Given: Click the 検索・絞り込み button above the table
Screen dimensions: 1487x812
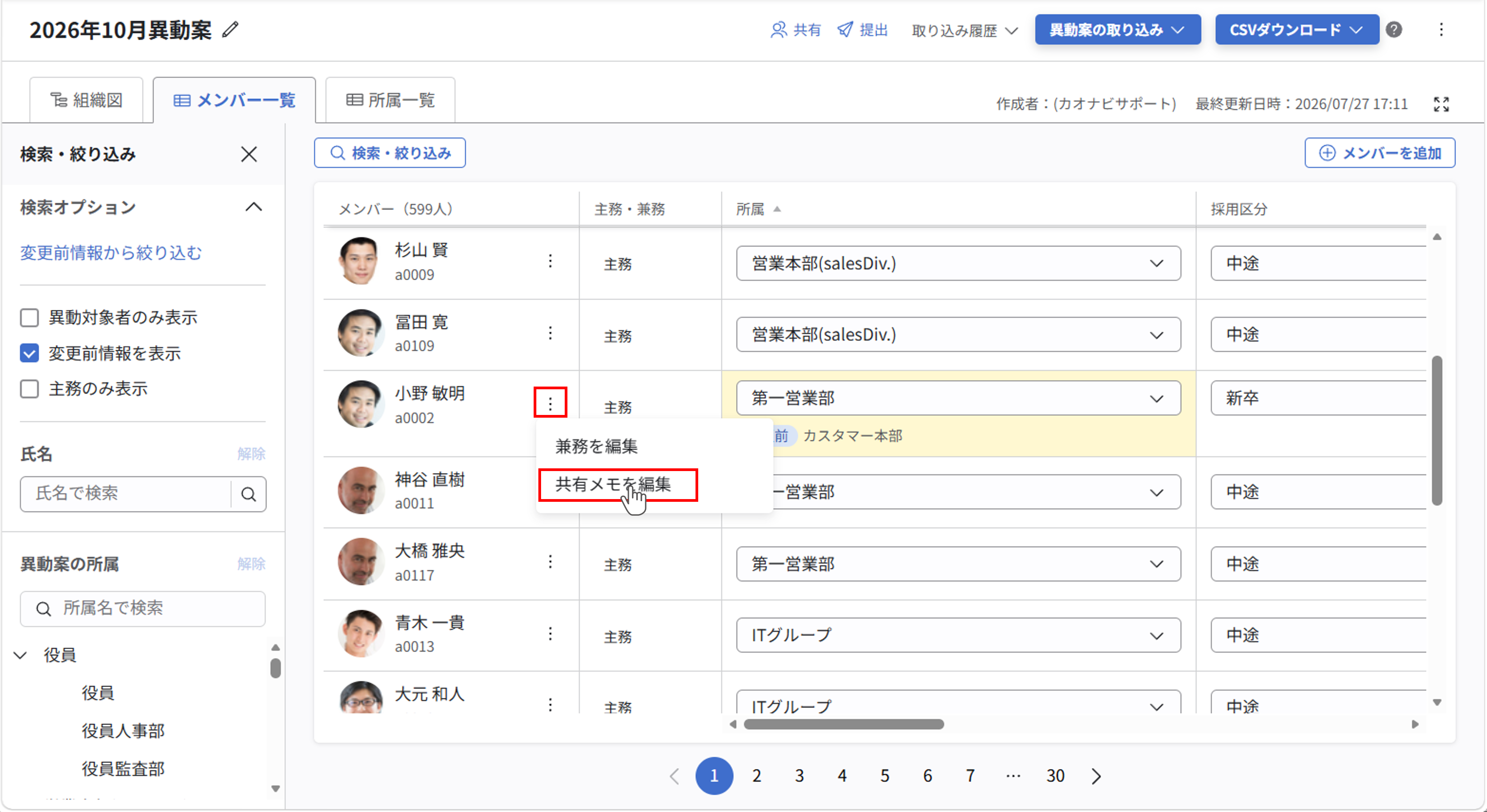Looking at the screenshot, I should click(390, 153).
